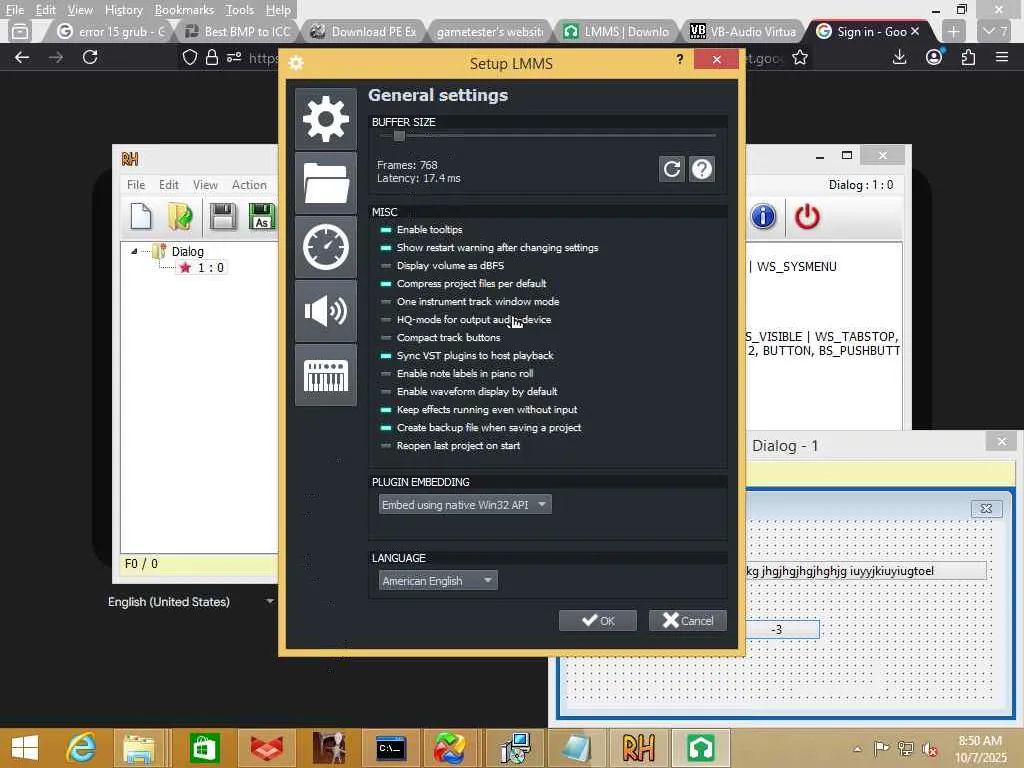
Task: Click the Save As icon in RH window
Action: [x=262, y=217]
